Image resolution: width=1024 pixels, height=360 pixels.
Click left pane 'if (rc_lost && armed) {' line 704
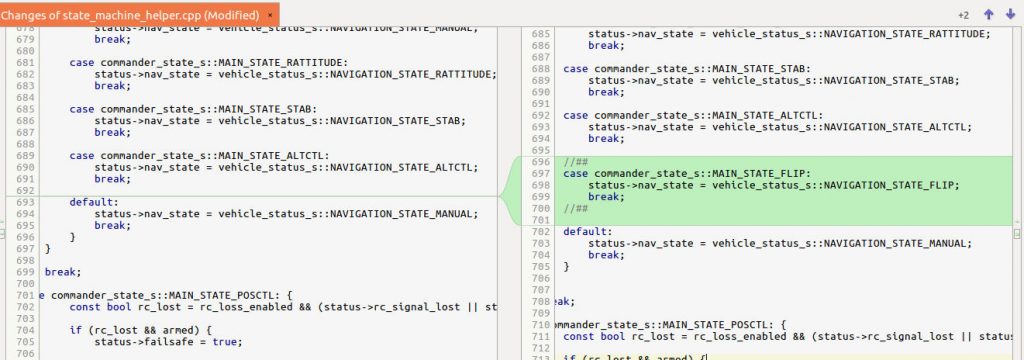pyautogui.click(x=140, y=330)
